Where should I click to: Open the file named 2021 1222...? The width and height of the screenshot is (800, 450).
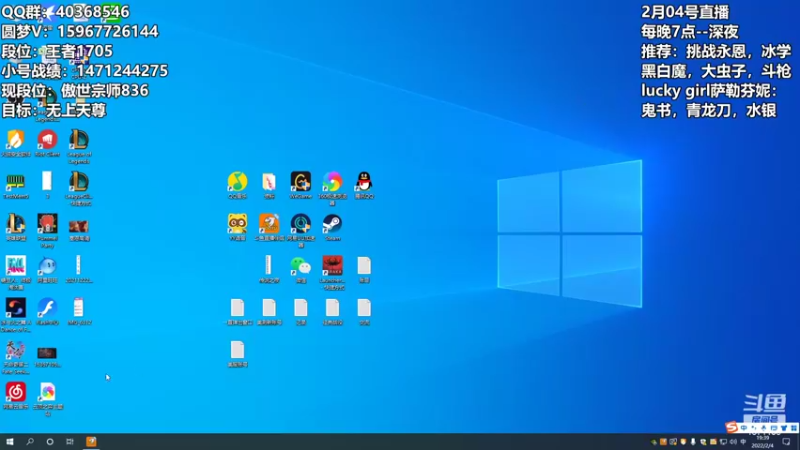(79, 266)
